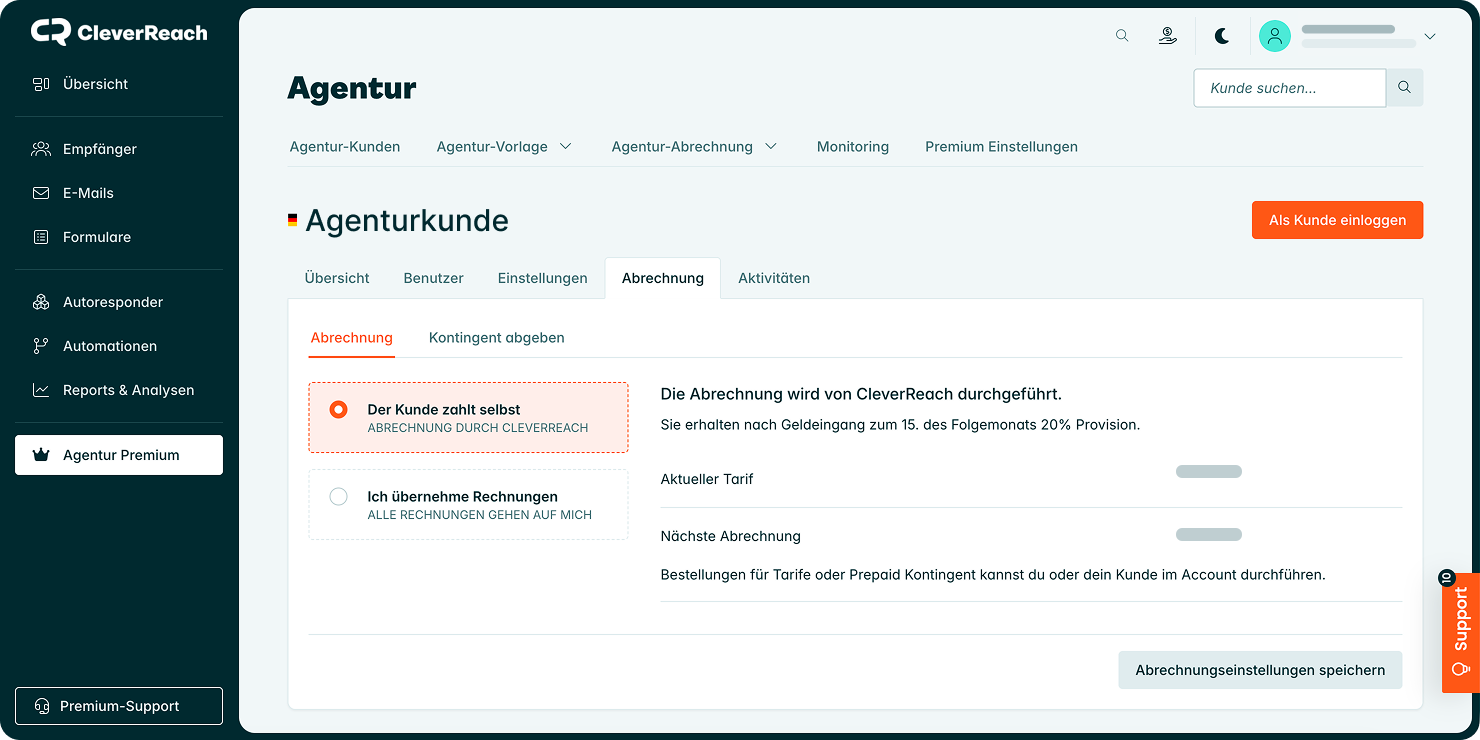Open the Agentur-Kunden menu item

(345, 147)
